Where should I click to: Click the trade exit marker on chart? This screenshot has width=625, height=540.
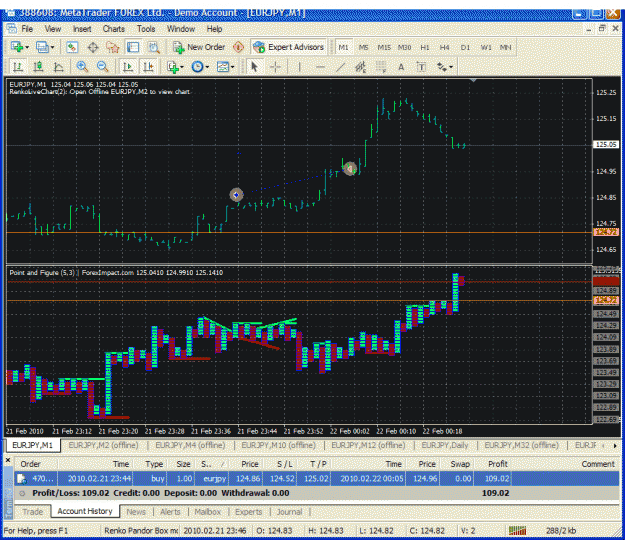[350, 169]
